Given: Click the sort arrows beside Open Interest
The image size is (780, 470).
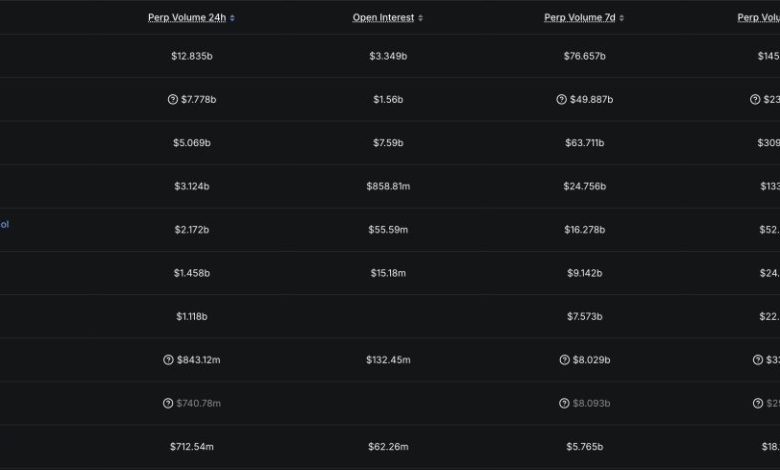Looking at the screenshot, I should (421, 18).
